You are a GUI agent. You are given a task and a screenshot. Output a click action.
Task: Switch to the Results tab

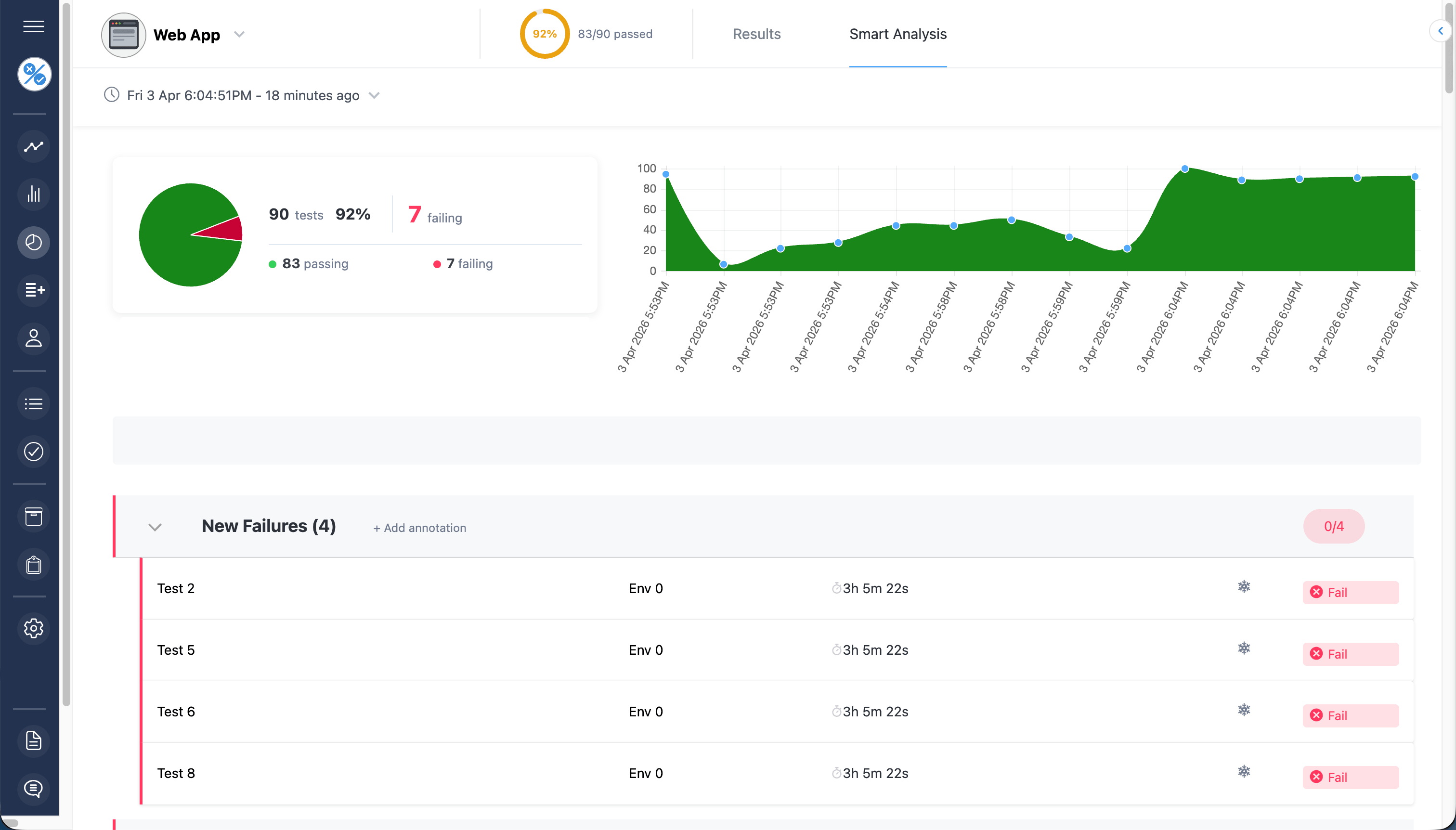(x=756, y=34)
